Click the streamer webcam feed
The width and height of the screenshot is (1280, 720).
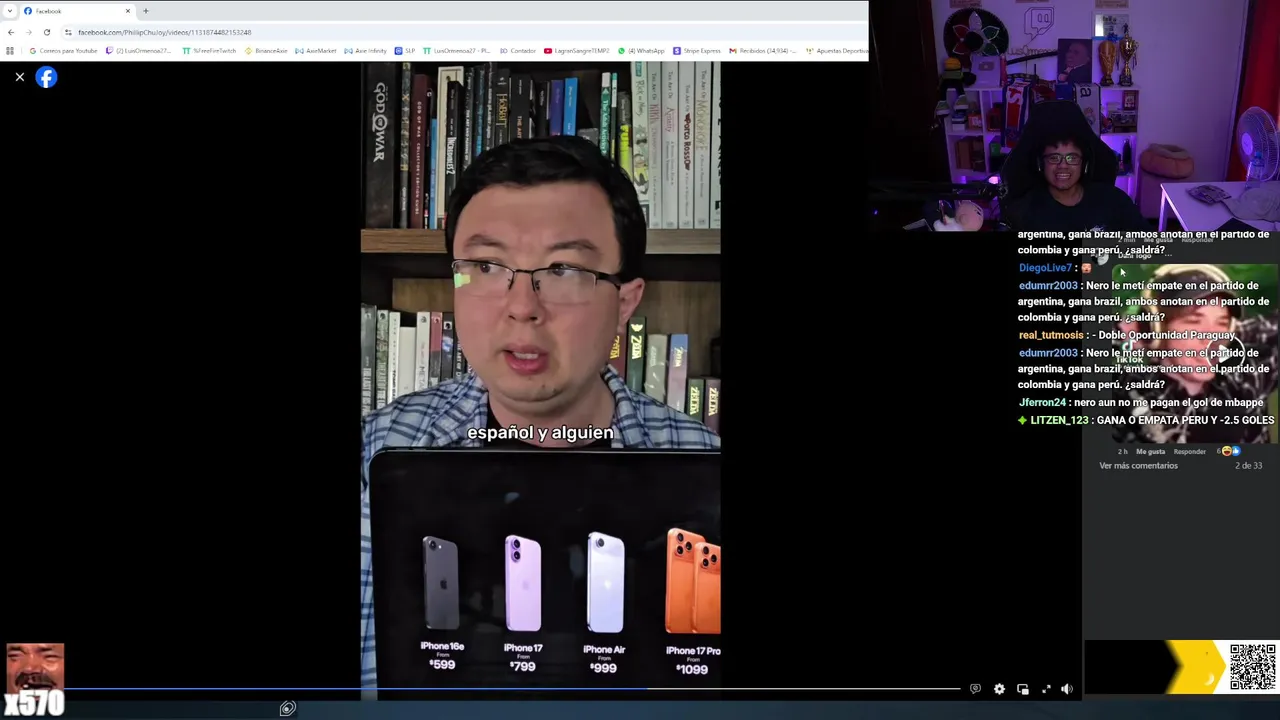[x=1074, y=115]
